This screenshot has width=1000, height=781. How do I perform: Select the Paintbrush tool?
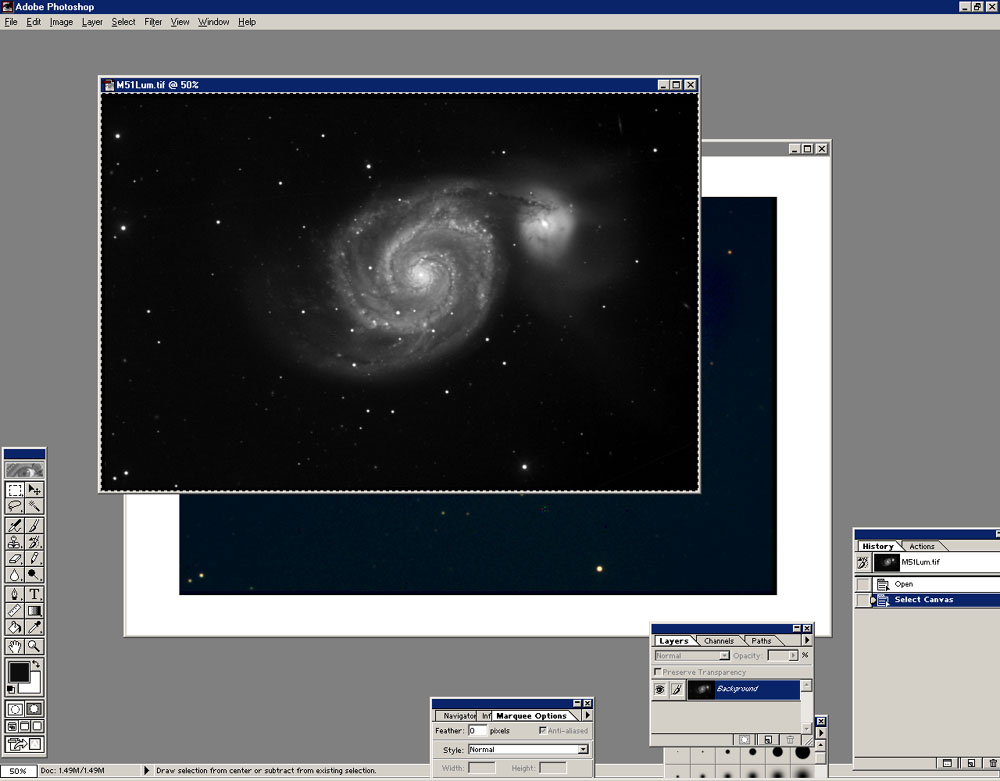pos(34,525)
